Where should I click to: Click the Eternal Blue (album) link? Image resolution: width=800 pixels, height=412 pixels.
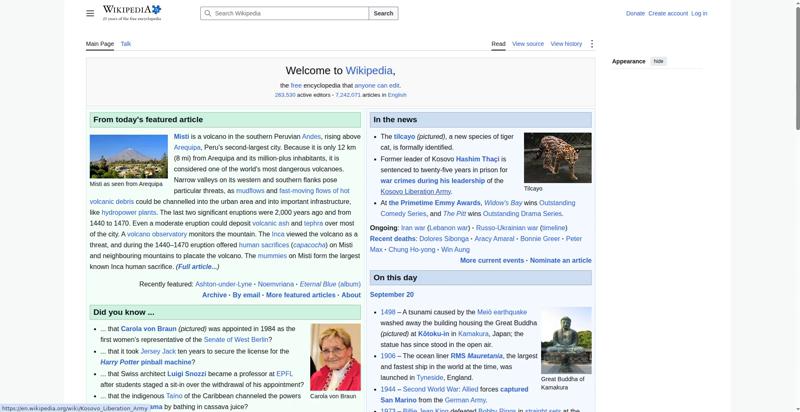click(330, 284)
